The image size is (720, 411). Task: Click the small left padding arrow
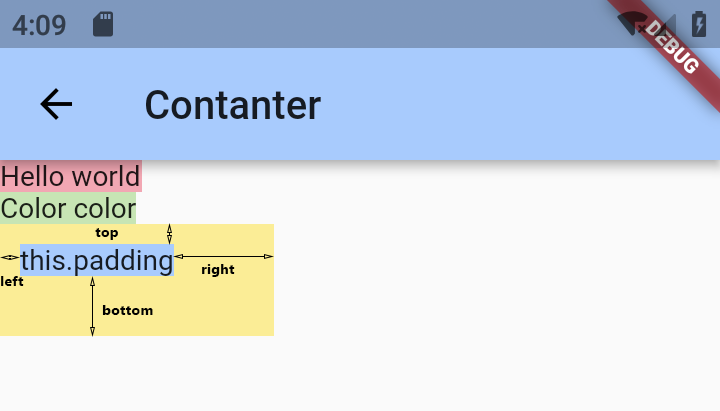(x=10, y=257)
